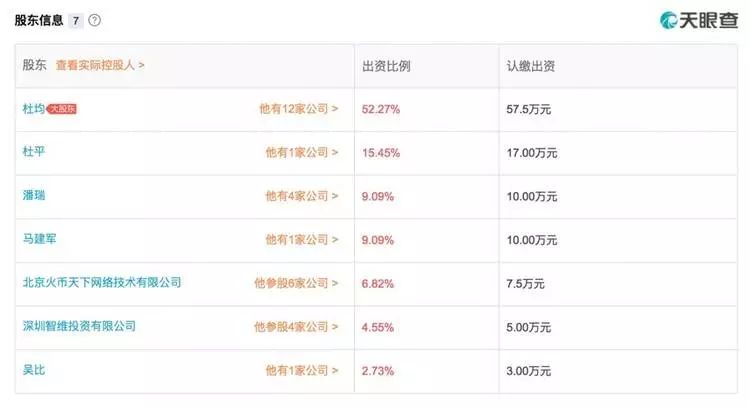Open shareholder 潘瑞 profile

(34, 195)
